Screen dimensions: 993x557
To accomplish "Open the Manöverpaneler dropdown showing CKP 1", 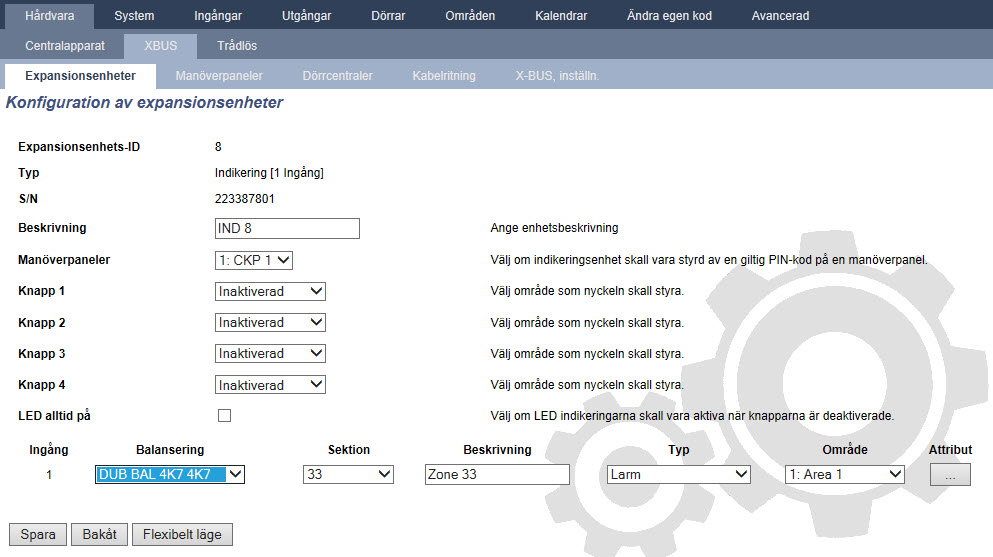I will point(254,260).
